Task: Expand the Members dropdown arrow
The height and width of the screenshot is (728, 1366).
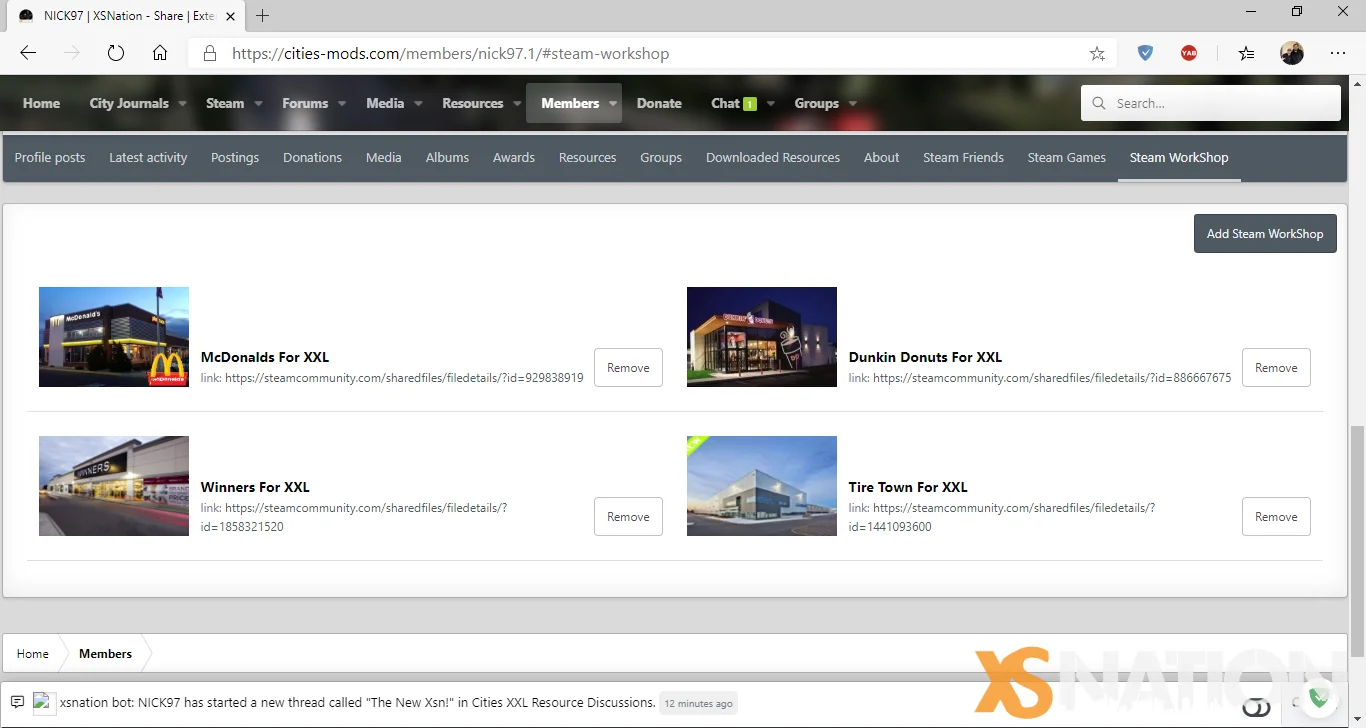Action: 613,103
